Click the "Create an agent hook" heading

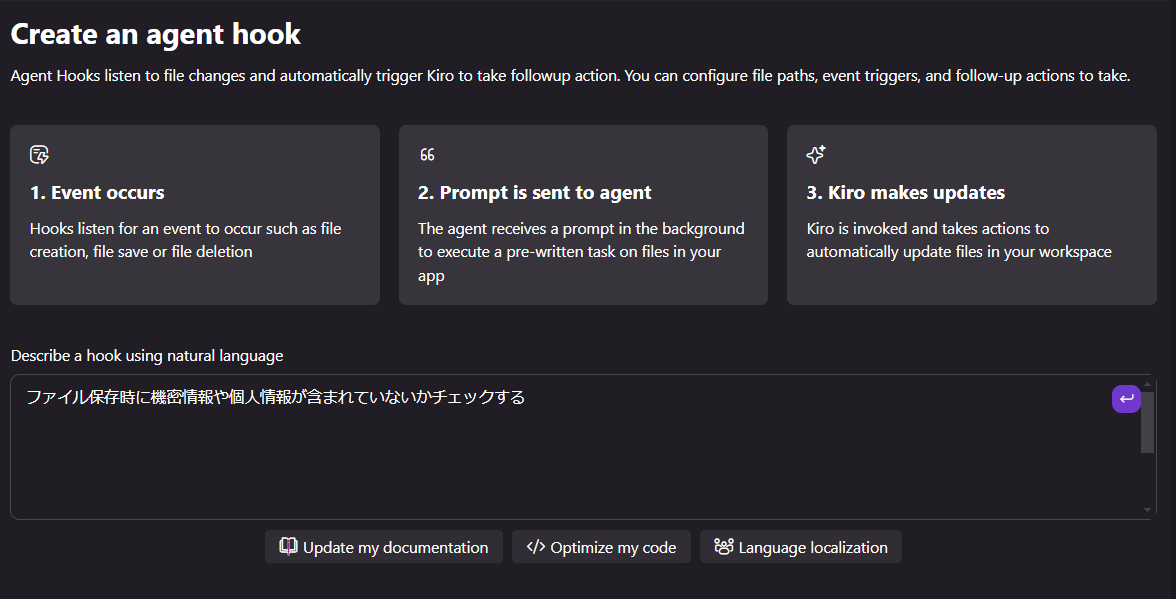tap(155, 34)
